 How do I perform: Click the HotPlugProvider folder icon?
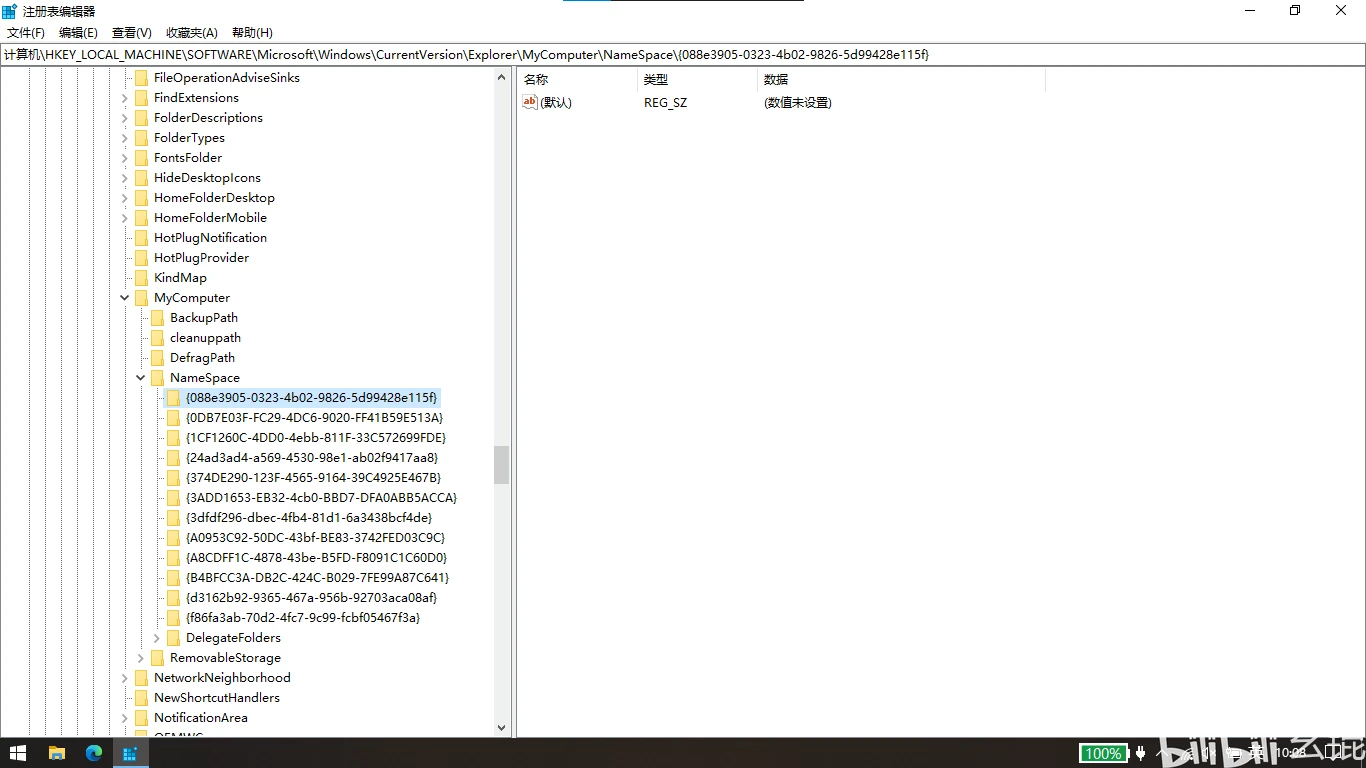coord(141,258)
